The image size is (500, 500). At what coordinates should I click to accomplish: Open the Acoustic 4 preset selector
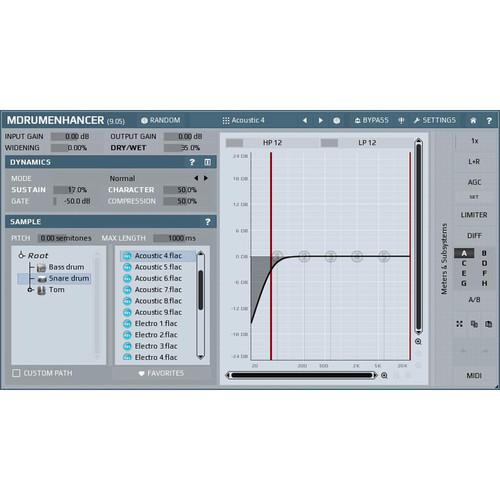coord(248,120)
